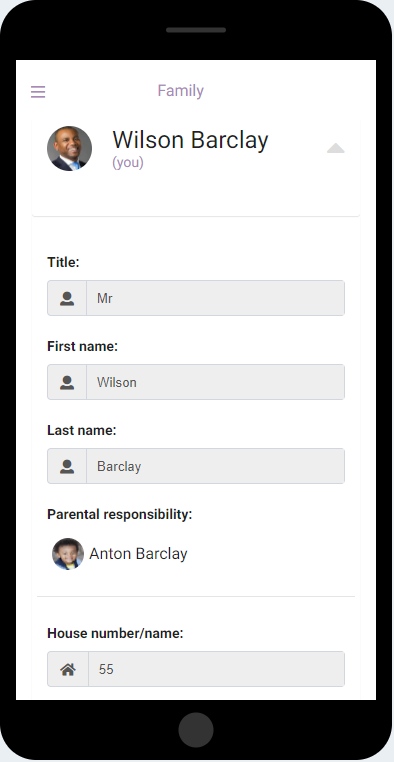
Task: Collapse the Wilson Barclay profile card
Action: (x=336, y=148)
